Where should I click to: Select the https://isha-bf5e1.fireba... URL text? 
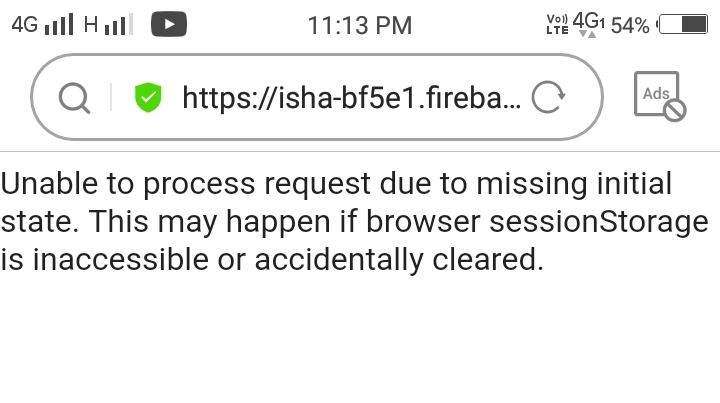click(x=351, y=97)
